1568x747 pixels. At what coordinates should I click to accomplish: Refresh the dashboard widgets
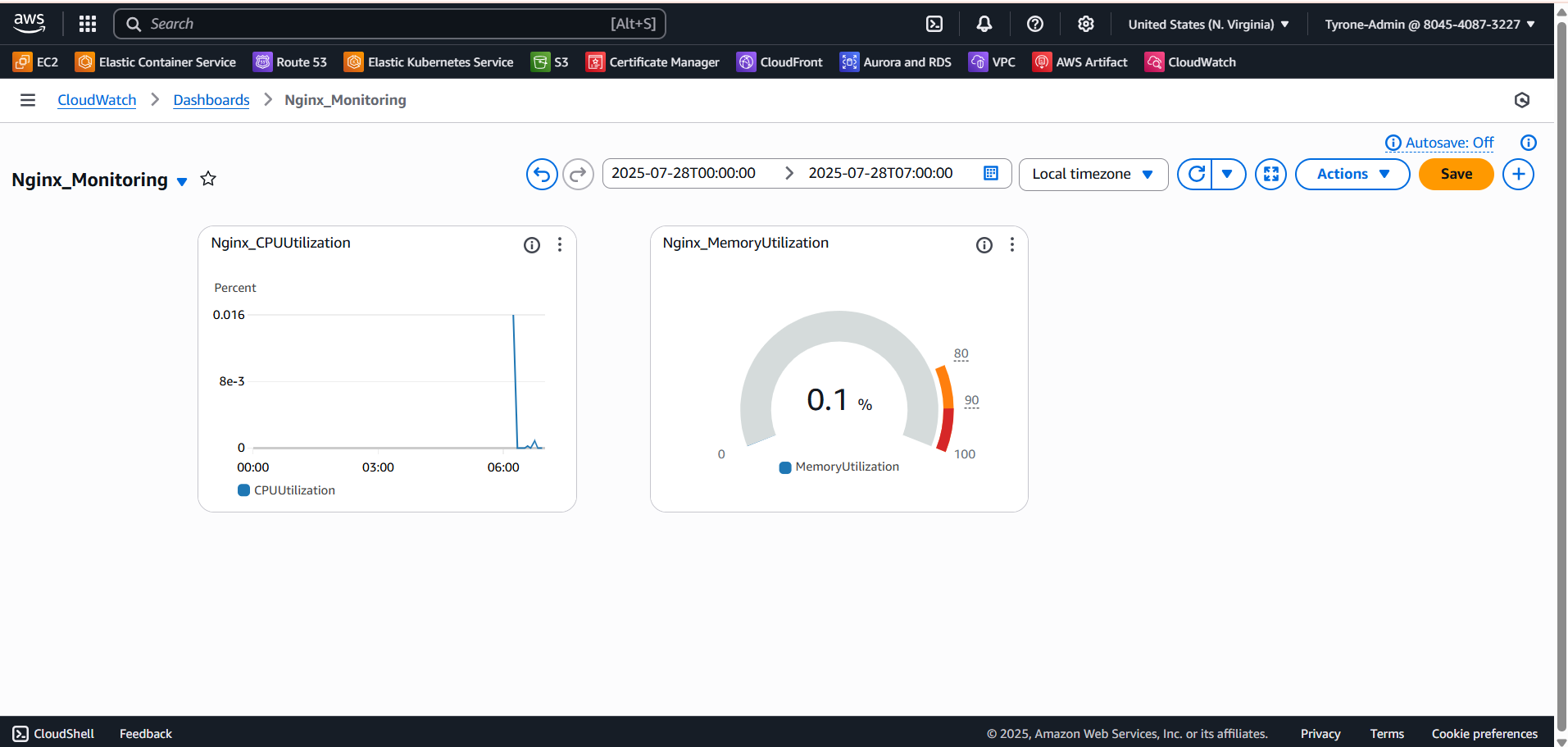point(1196,174)
